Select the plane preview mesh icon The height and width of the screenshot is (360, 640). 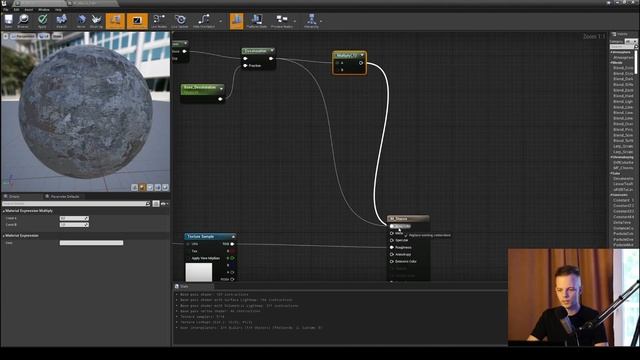(x=150, y=187)
